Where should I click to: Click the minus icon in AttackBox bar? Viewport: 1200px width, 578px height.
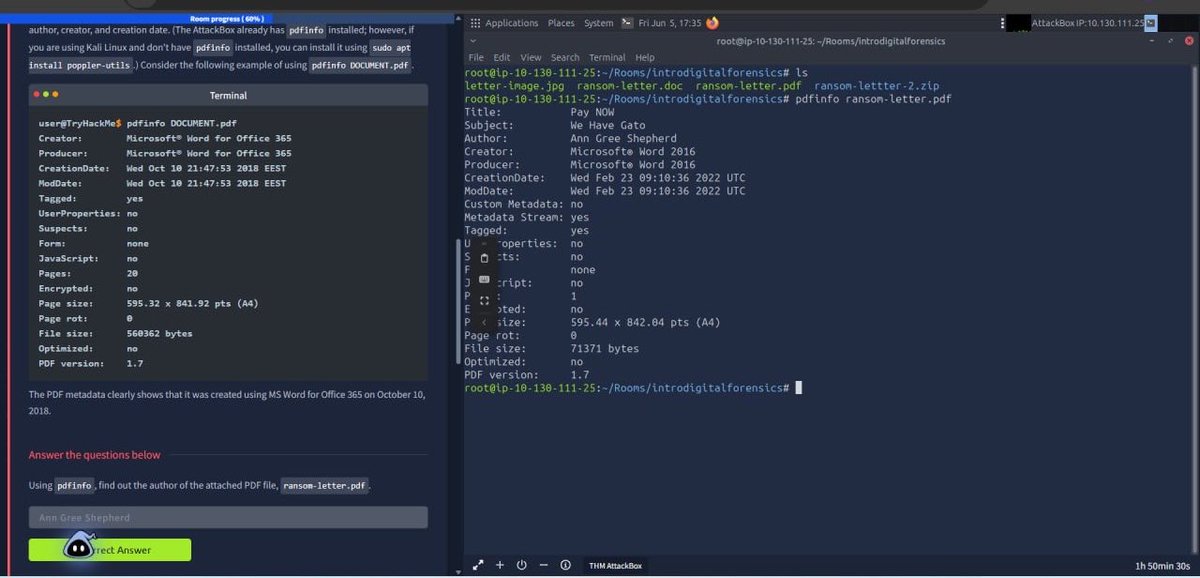(x=543, y=565)
